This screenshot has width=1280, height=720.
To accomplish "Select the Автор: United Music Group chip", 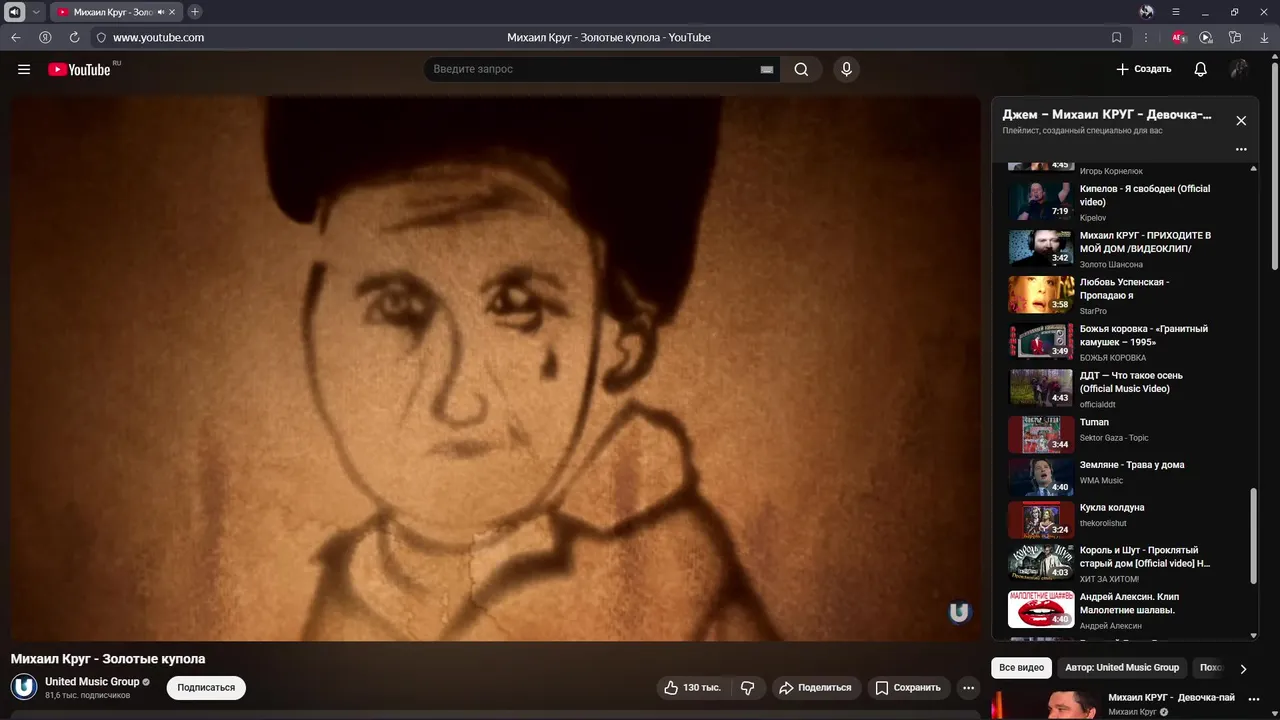I will point(1122,667).
